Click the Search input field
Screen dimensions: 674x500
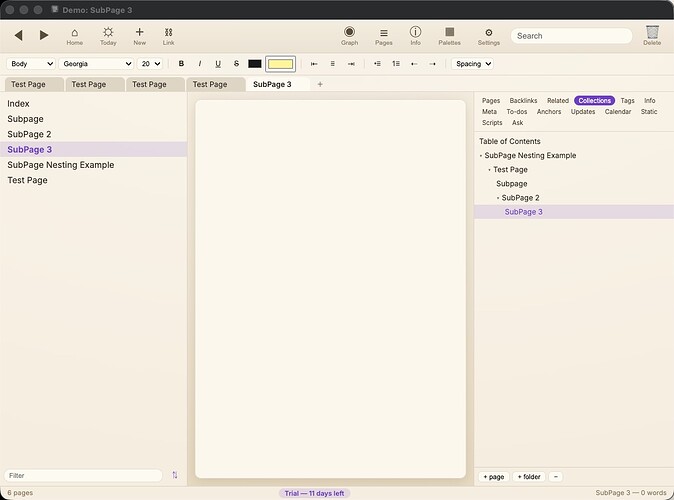pyautogui.click(x=571, y=36)
